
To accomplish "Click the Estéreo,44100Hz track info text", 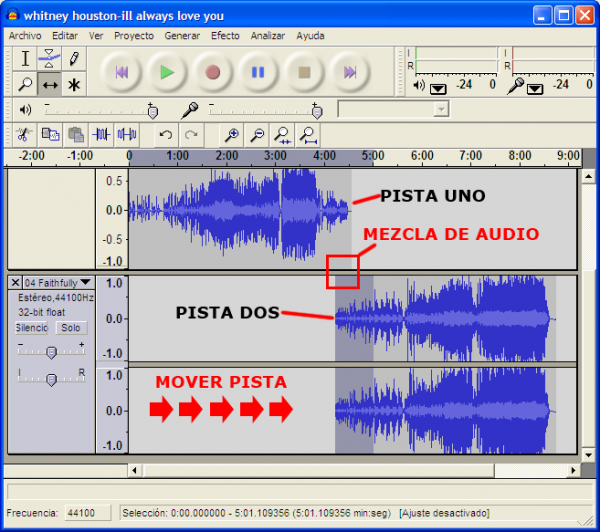I will pos(56,297).
